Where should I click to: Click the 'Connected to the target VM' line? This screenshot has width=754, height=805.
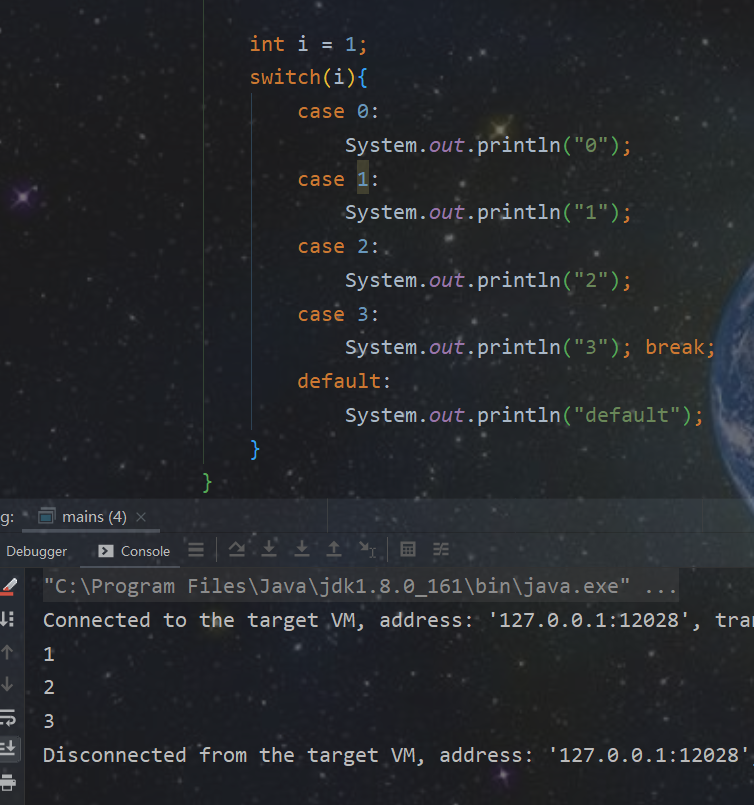click(x=398, y=620)
